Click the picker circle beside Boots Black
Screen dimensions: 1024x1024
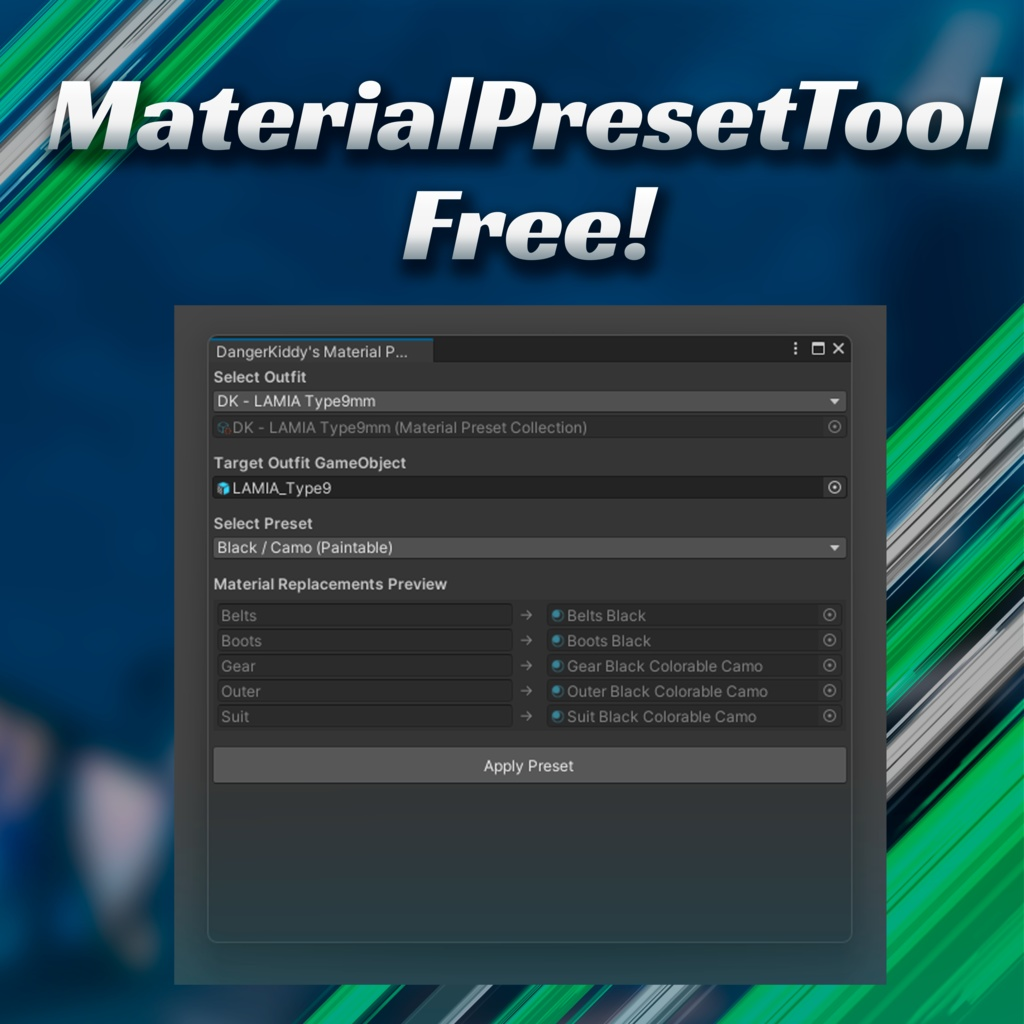click(x=829, y=641)
